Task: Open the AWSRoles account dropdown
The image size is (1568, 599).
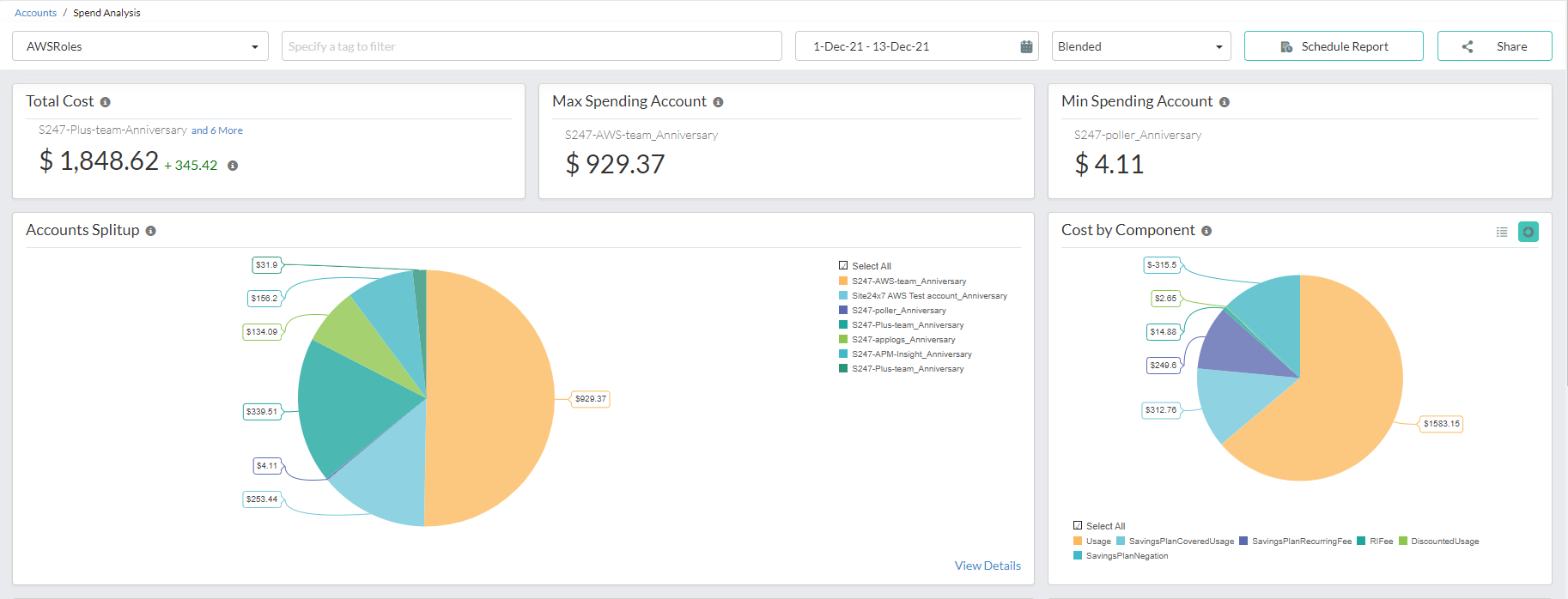Action: tap(140, 46)
